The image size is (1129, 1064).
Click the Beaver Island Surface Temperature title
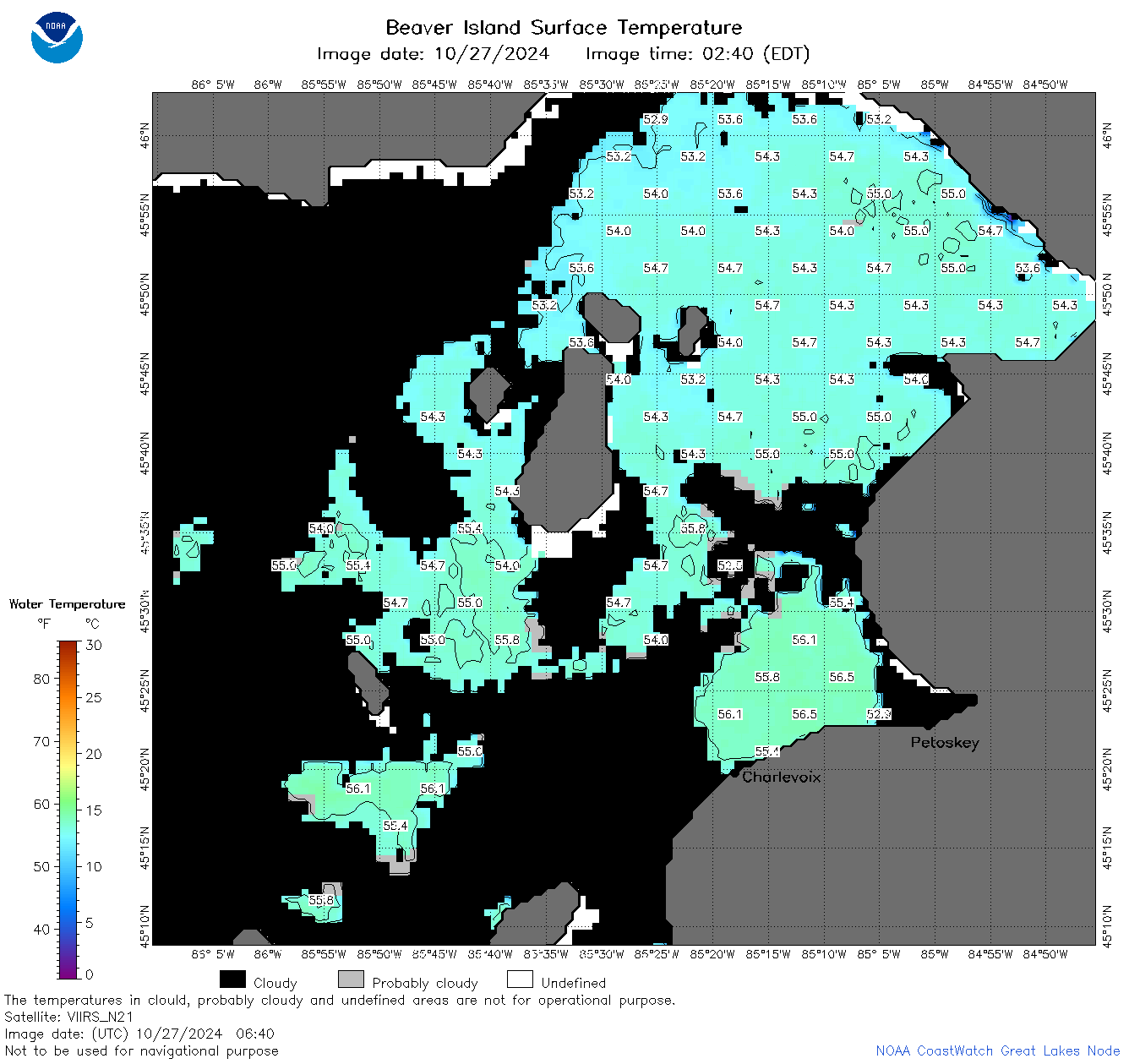click(564, 27)
